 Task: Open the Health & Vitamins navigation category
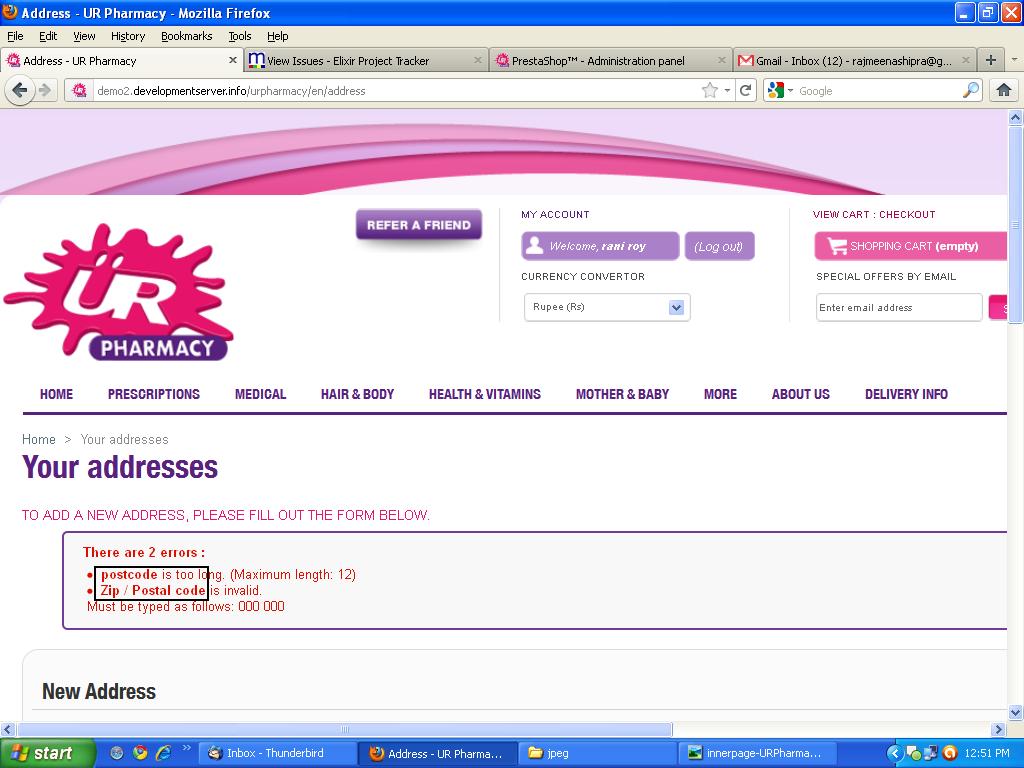pyautogui.click(x=484, y=394)
